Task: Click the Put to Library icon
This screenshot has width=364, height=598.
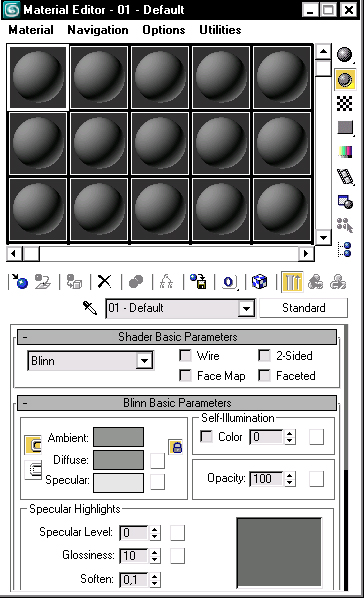Action: pos(198,282)
